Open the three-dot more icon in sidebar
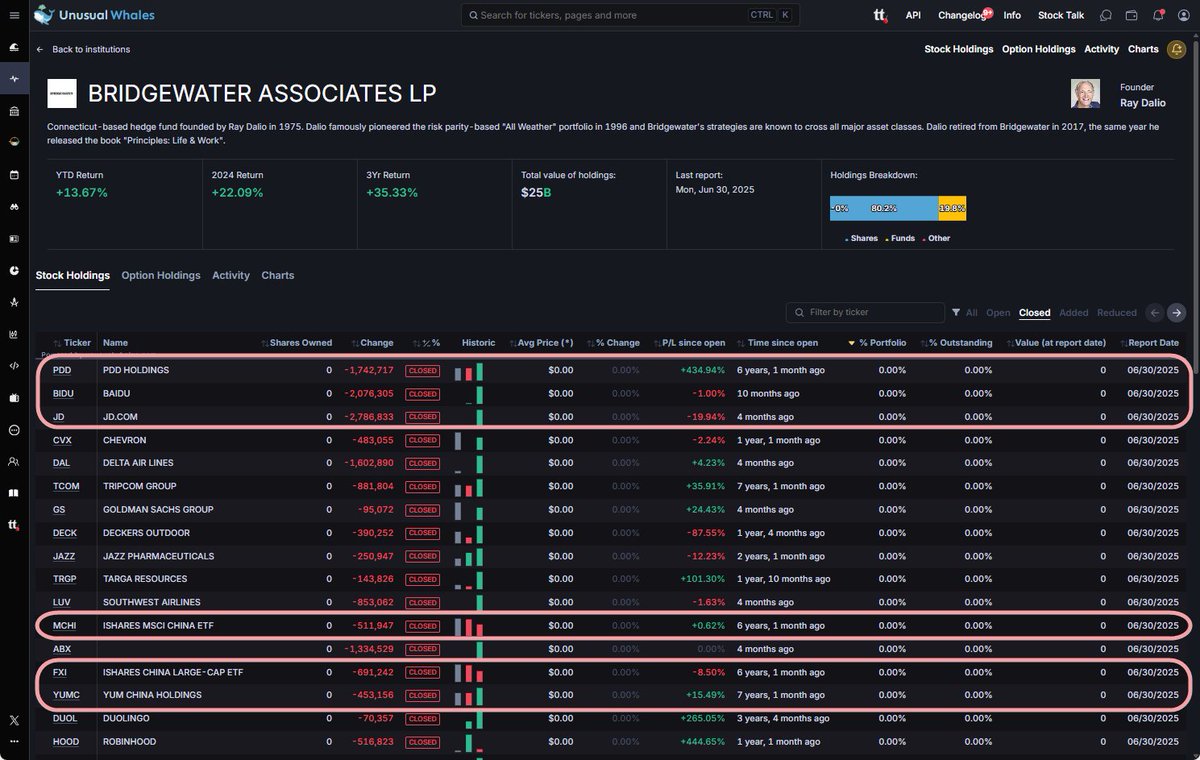This screenshot has height=760, width=1200. [x=14, y=741]
